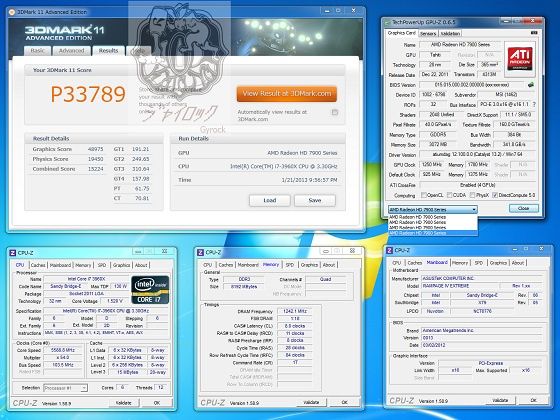Open the GPU selection dropdown in GPU-Z
The width and height of the screenshot is (560, 420).
pos(432,209)
